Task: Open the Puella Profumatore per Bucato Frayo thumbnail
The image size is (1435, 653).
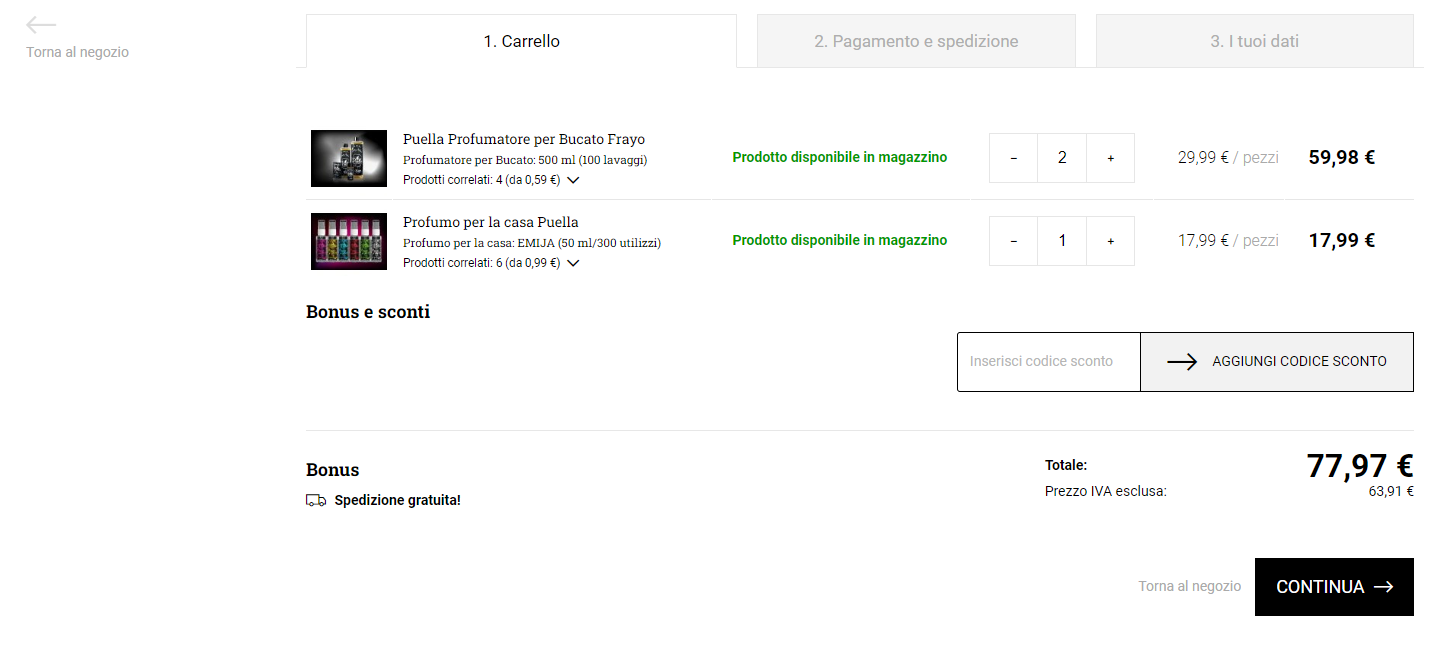Action: point(349,158)
